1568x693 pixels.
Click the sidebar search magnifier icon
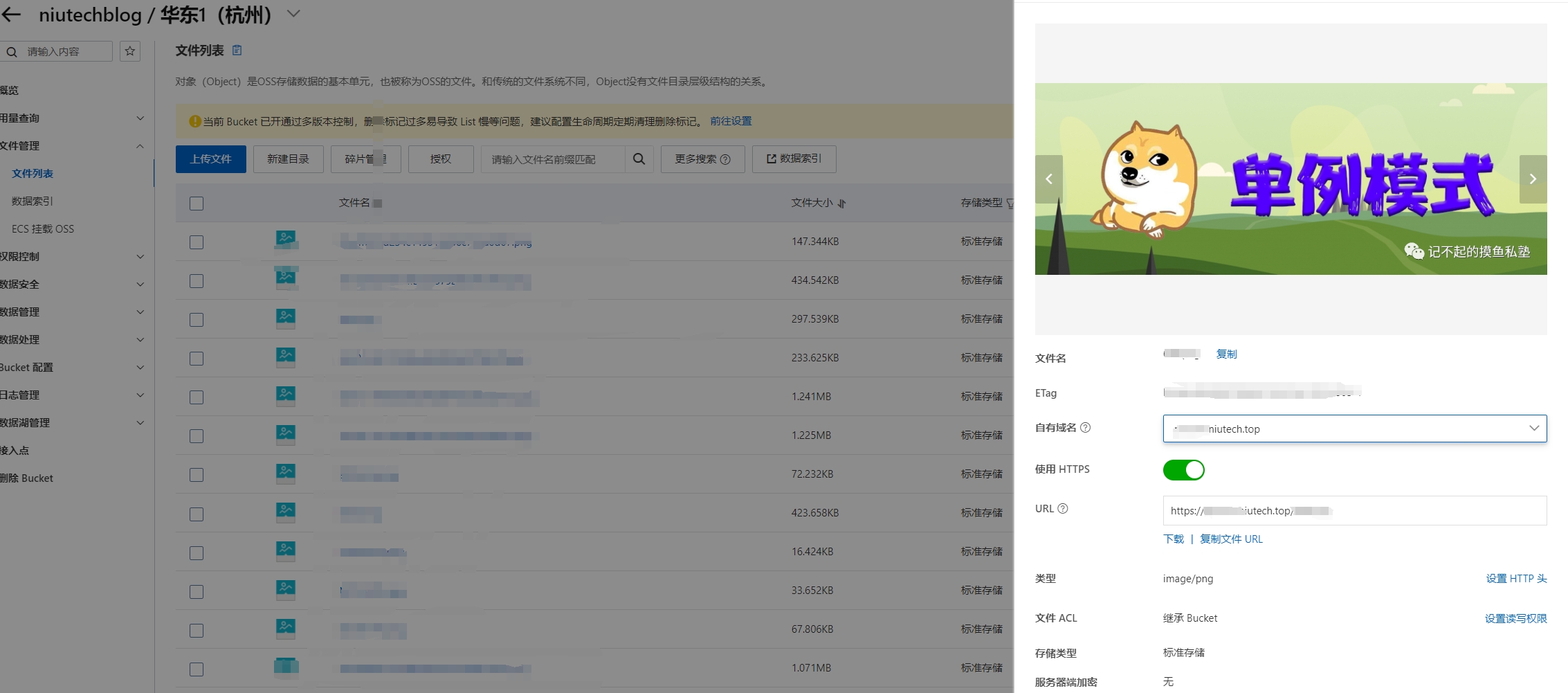12,52
